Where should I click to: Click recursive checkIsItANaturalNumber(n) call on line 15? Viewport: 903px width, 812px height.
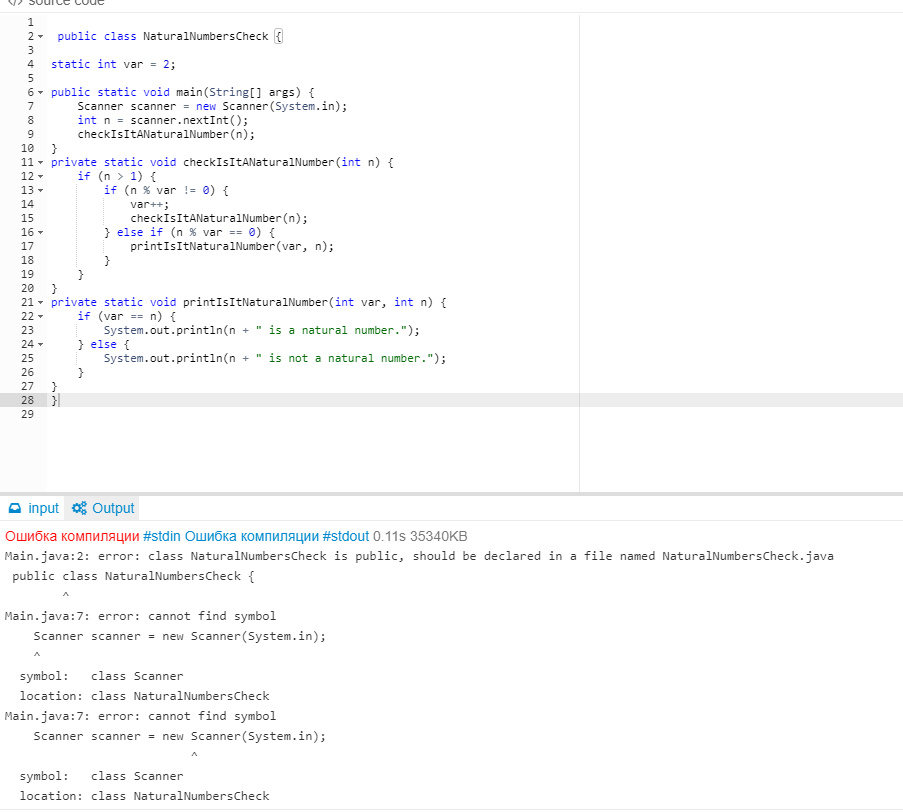coord(219,218)
